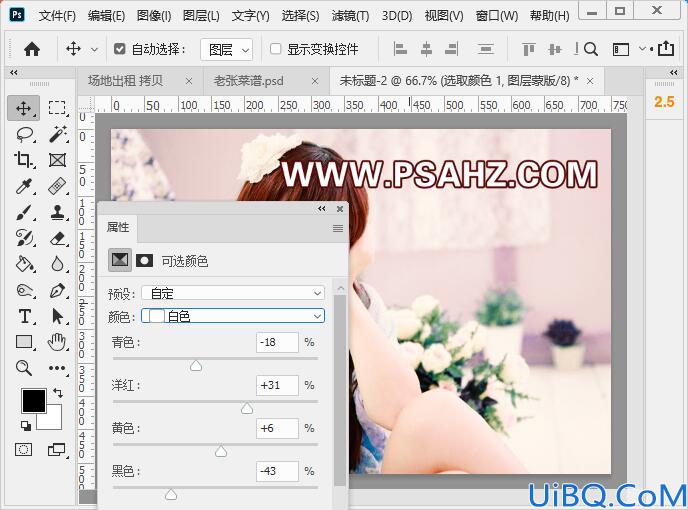Screen dimensions: 688x510
Task: Click the 黄色 slider handle
Action: click(221, 451)
